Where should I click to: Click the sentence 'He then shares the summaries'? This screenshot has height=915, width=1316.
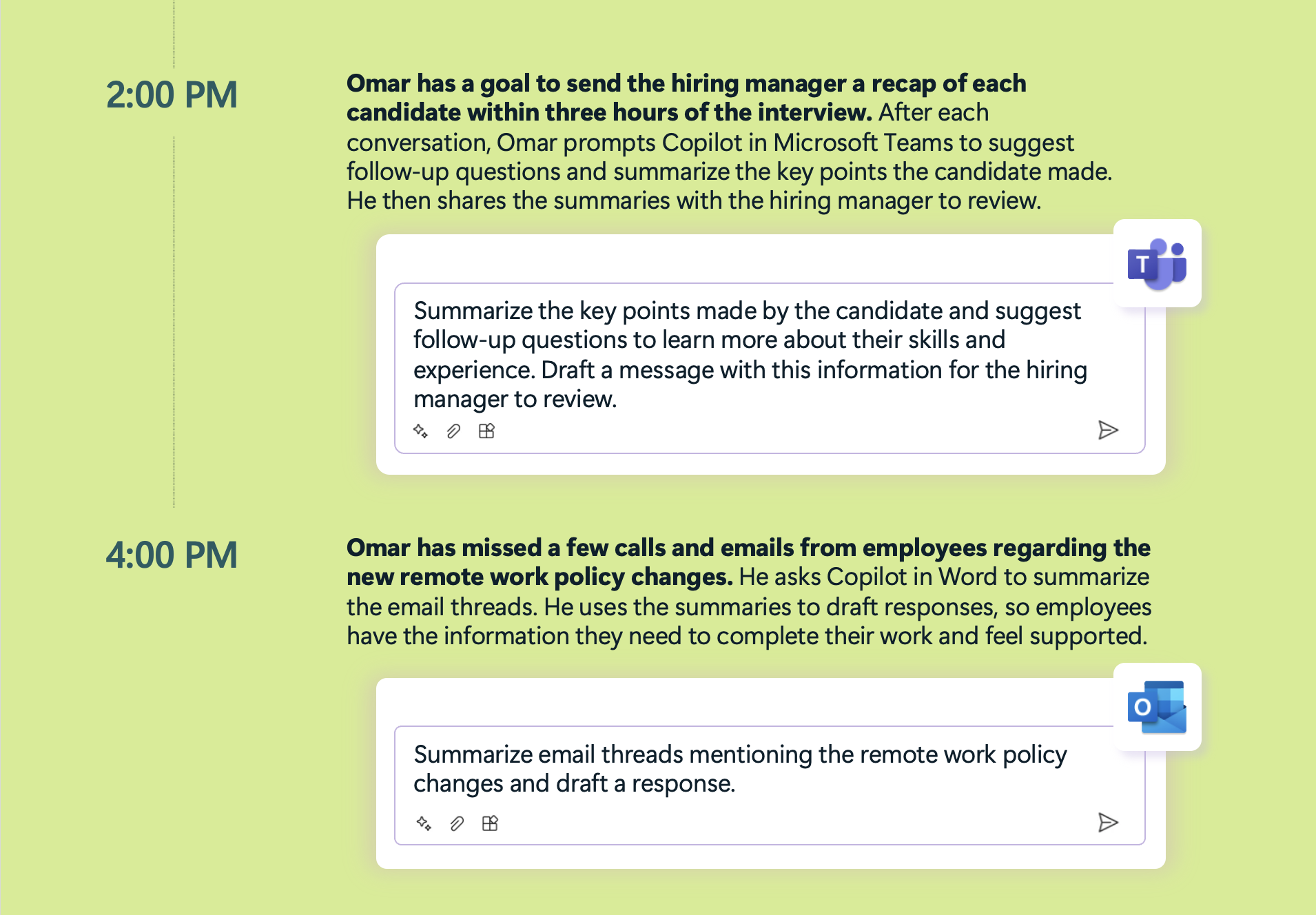[x=693, y=201]
